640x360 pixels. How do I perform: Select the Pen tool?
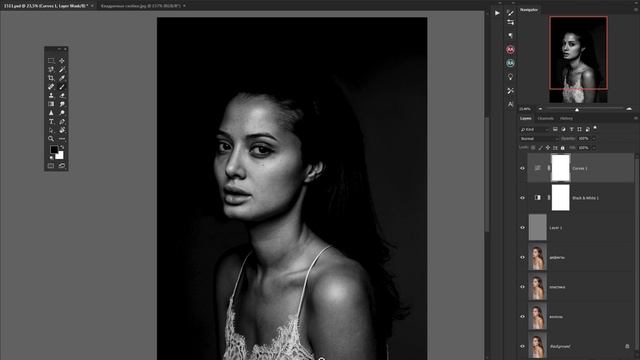tap(62, 122)
